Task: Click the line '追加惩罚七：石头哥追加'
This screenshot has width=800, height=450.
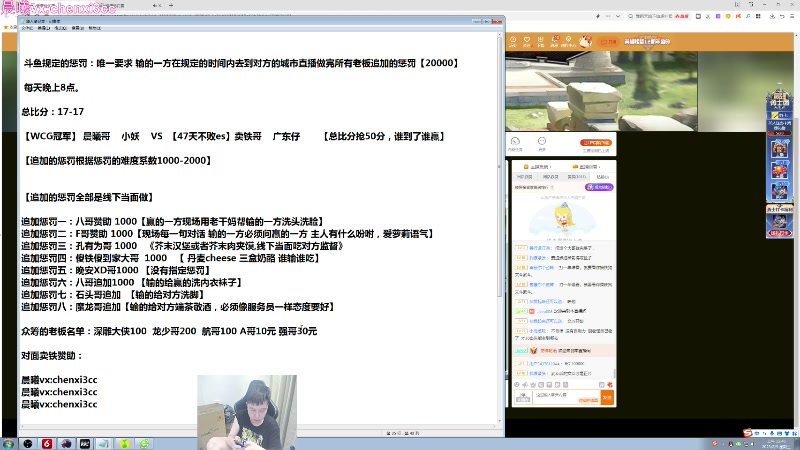Action: point(71,295)
